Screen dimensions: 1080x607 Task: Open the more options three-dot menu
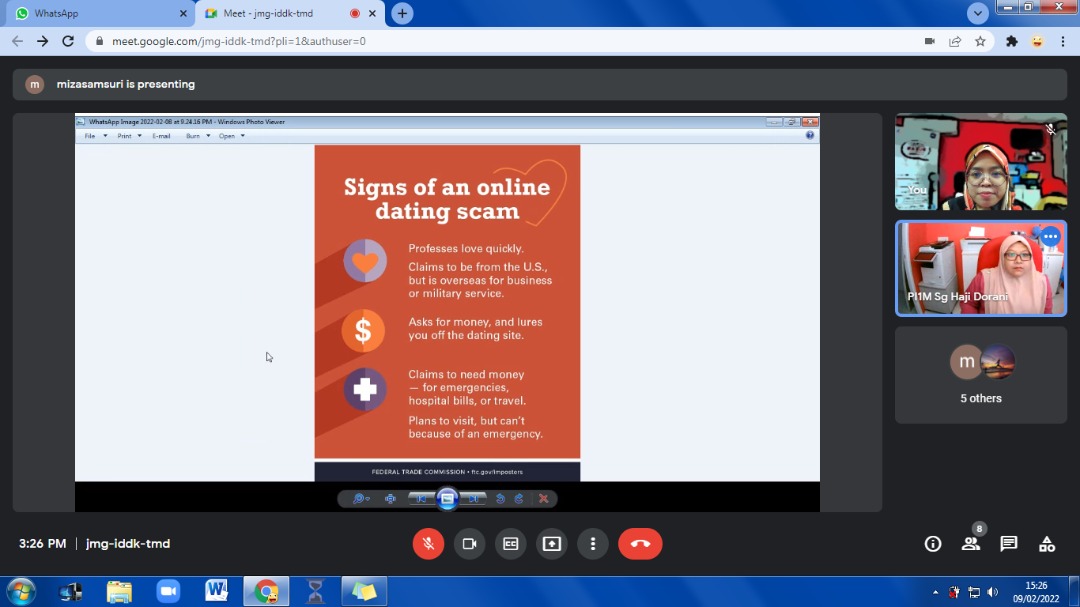593,544
